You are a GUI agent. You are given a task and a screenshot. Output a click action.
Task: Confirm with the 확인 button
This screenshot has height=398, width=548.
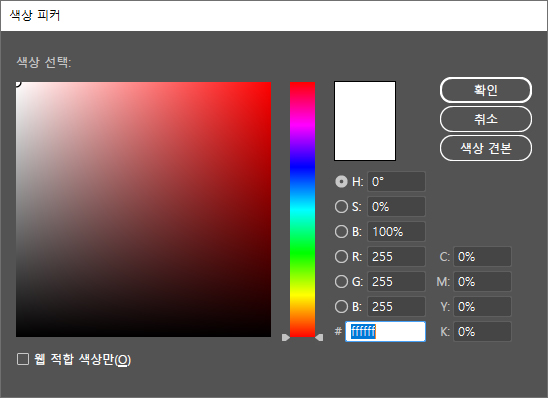coord(486,90)
